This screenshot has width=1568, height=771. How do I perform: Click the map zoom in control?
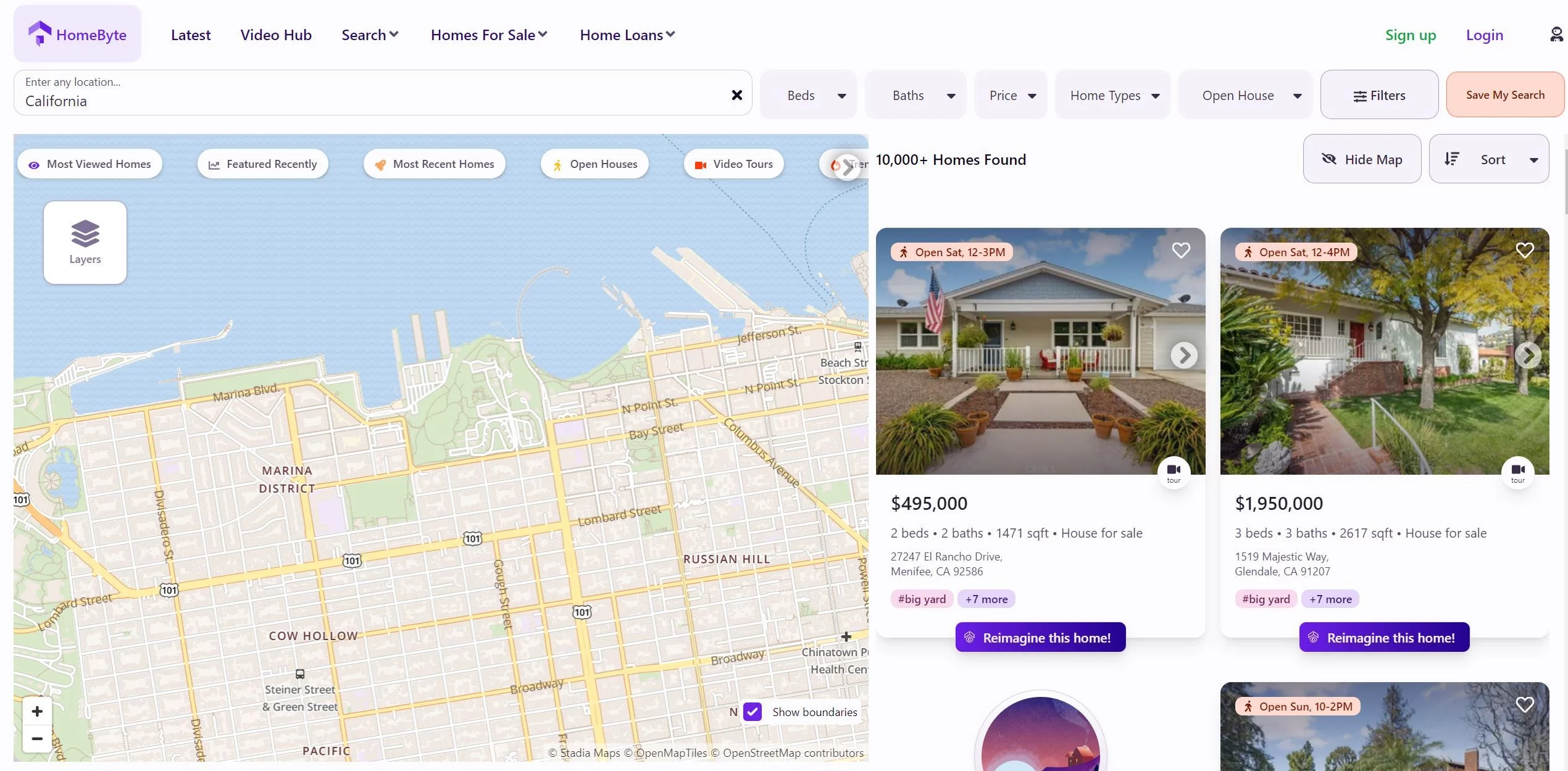pos(36,711)
